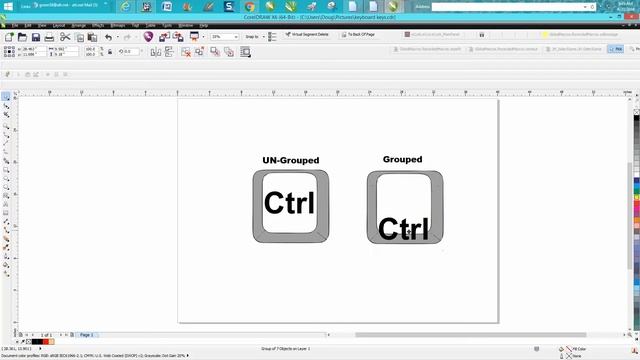Click the document palette eyedropper icon
The image size is (640, 360).
tap(23, 342)
